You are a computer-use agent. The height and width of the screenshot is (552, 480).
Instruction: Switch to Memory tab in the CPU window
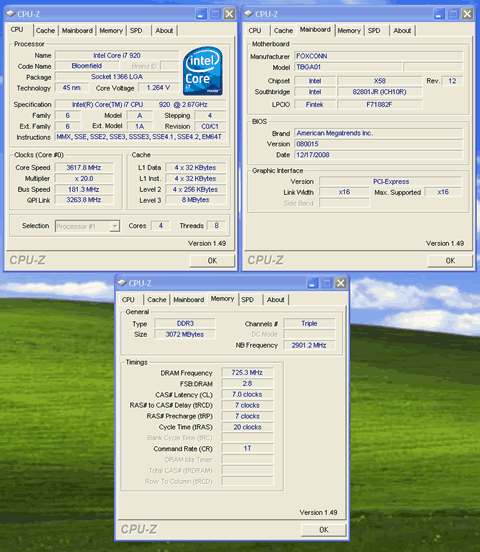coord(111,31)
